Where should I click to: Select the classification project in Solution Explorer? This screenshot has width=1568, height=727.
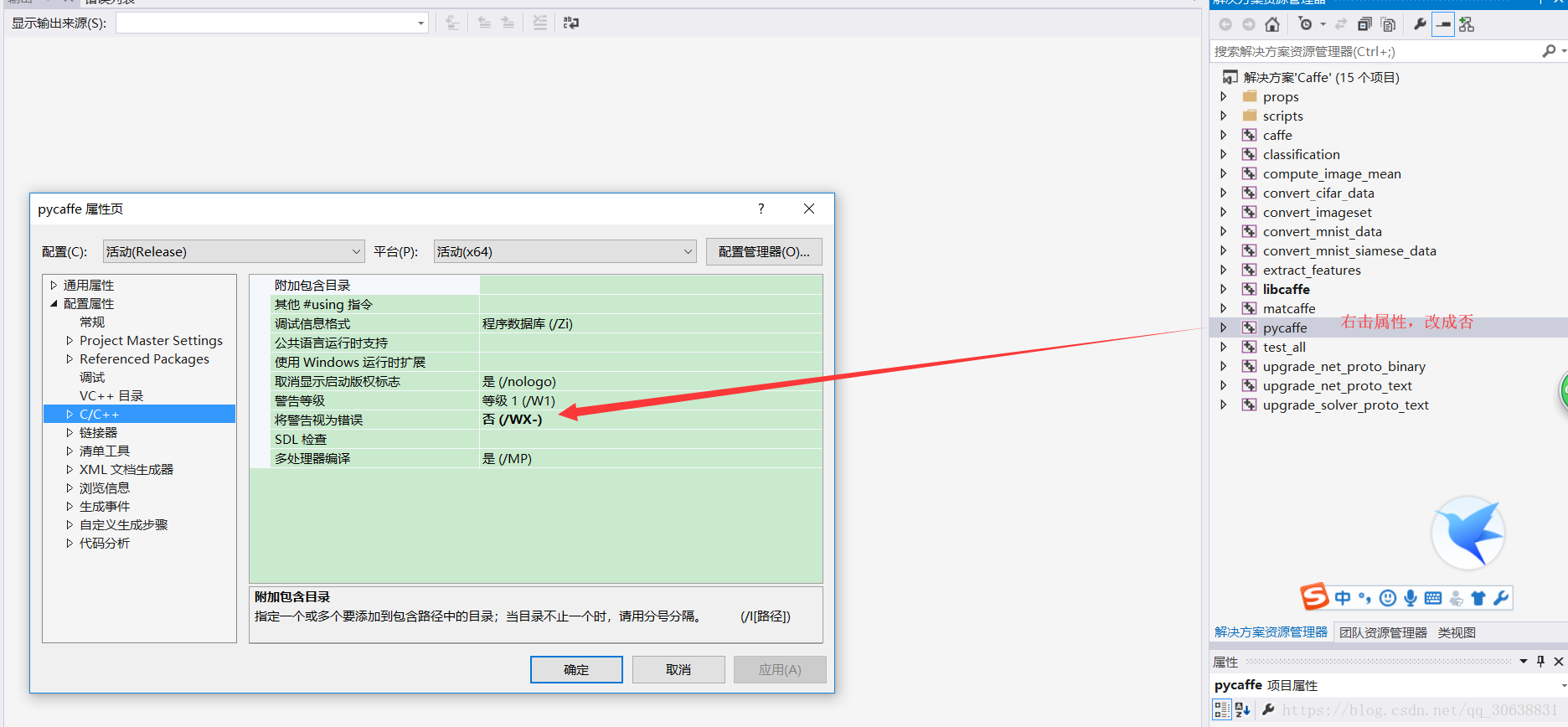click(1301, 154)
